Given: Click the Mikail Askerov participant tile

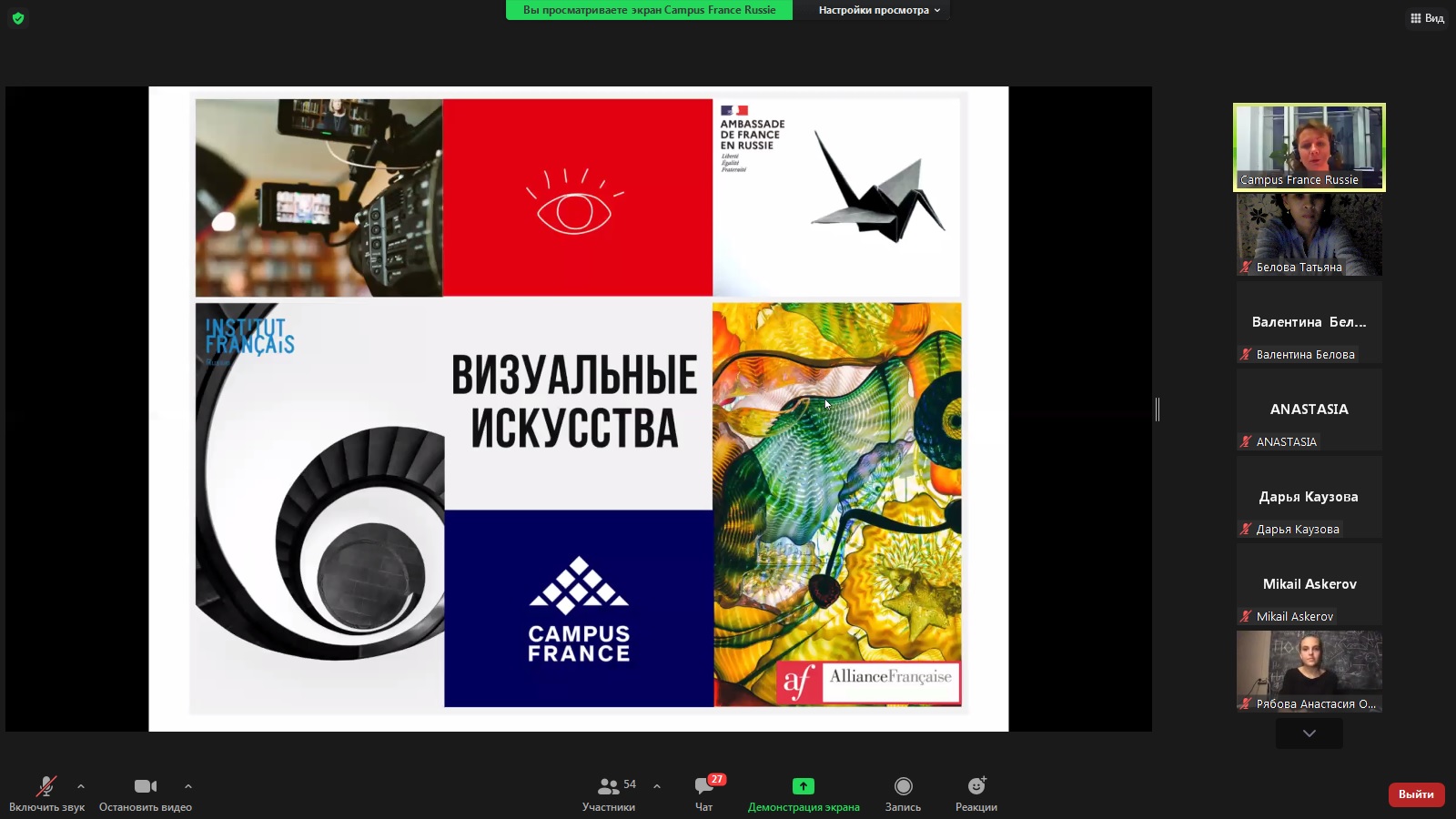Looking at the screenshot, I should [x=1309, y=583].
